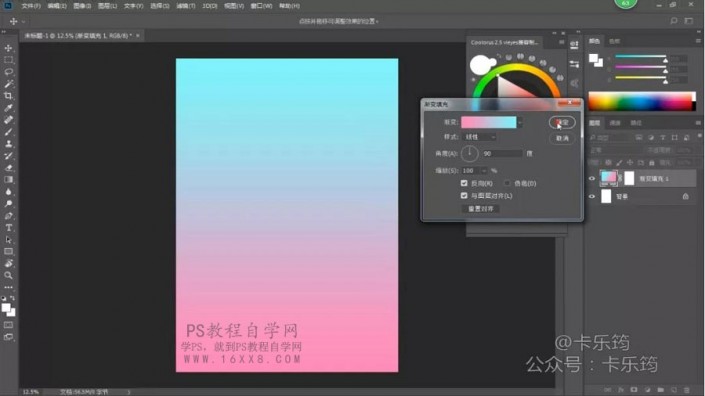Click the search icon in options bar
The height and width of the screenshot is (396, 705).
point(674,21)
